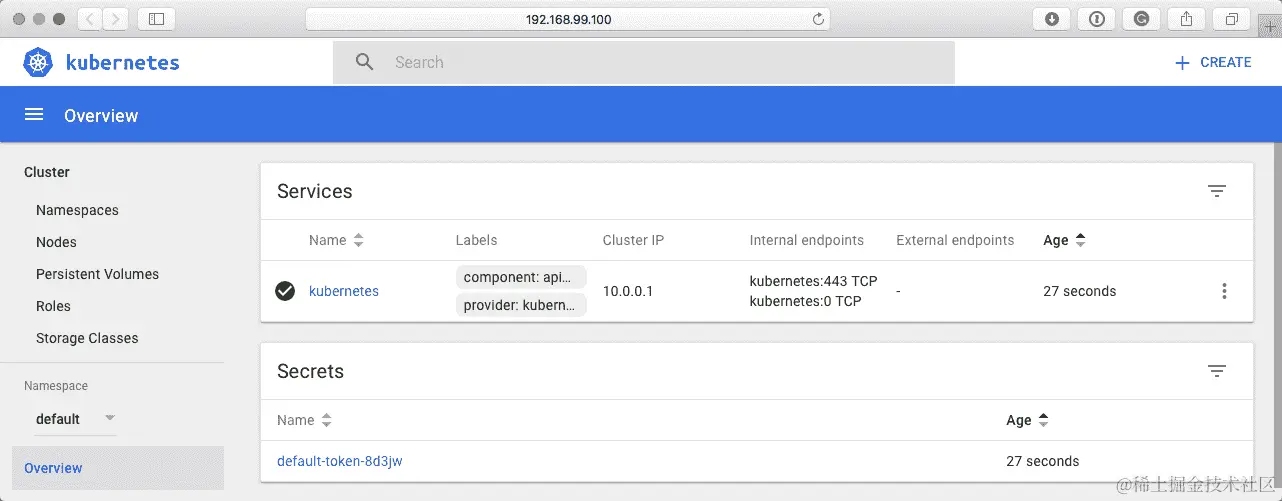Sort Secrets by Age column
The image size is (1282, 501).
coord(1028,420)
